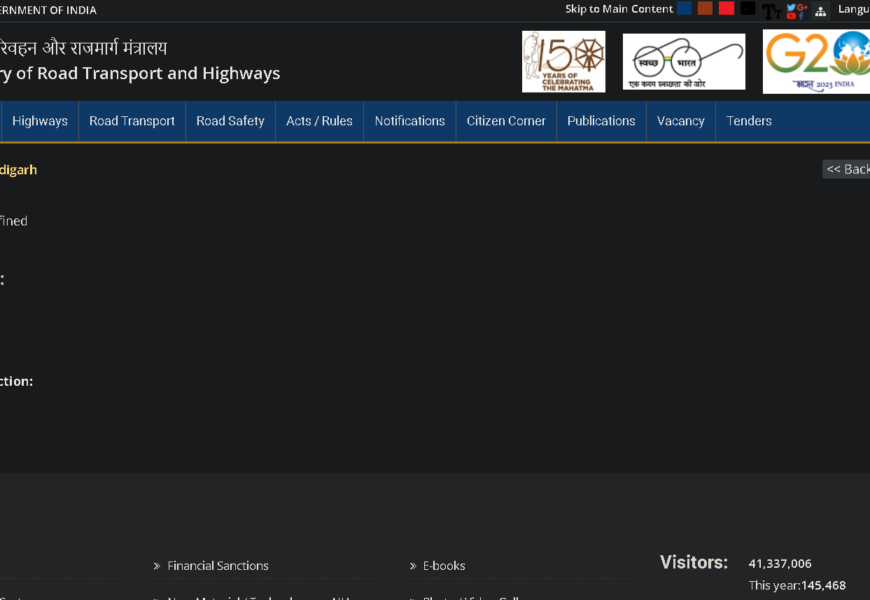Open the Highways menu

pyautogui.click(x=40, y=121)
